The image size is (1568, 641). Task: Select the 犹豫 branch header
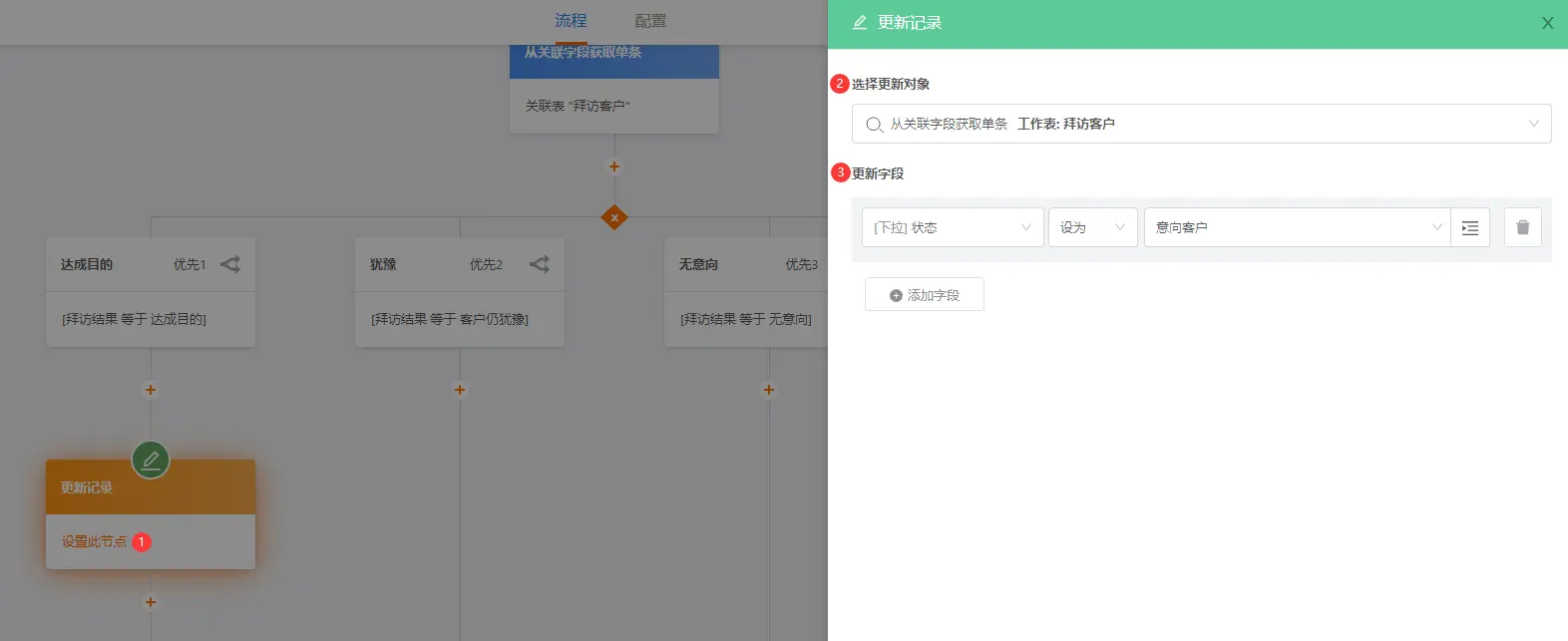point(460,264)
